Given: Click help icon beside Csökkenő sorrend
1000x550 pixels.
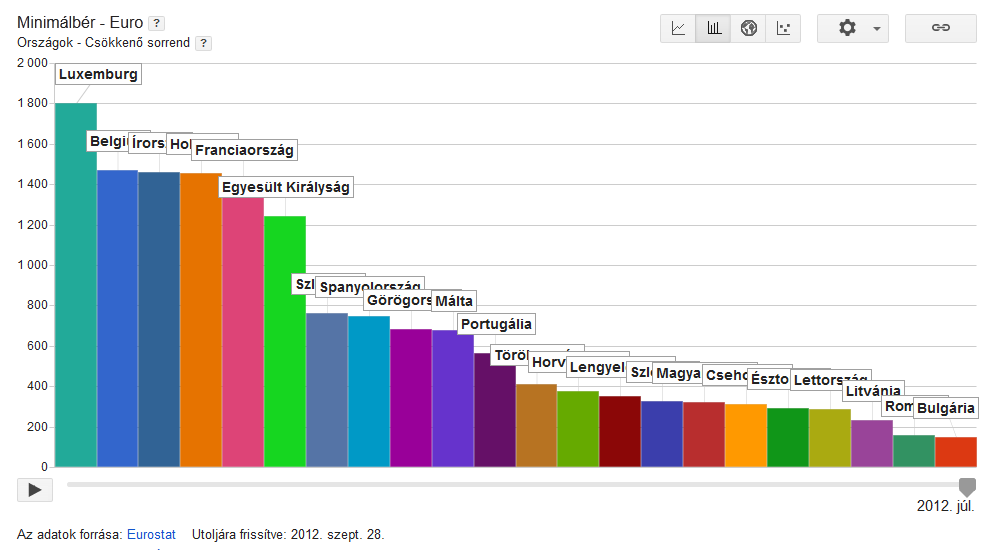Looking at the screenshot, I should pyautogui.click(x=203, y=43).
